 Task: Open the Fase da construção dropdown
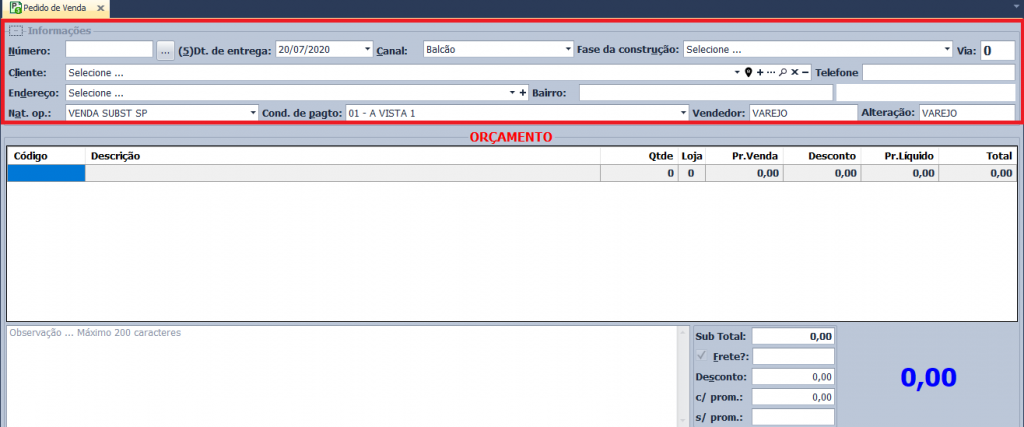coord(947,49)
